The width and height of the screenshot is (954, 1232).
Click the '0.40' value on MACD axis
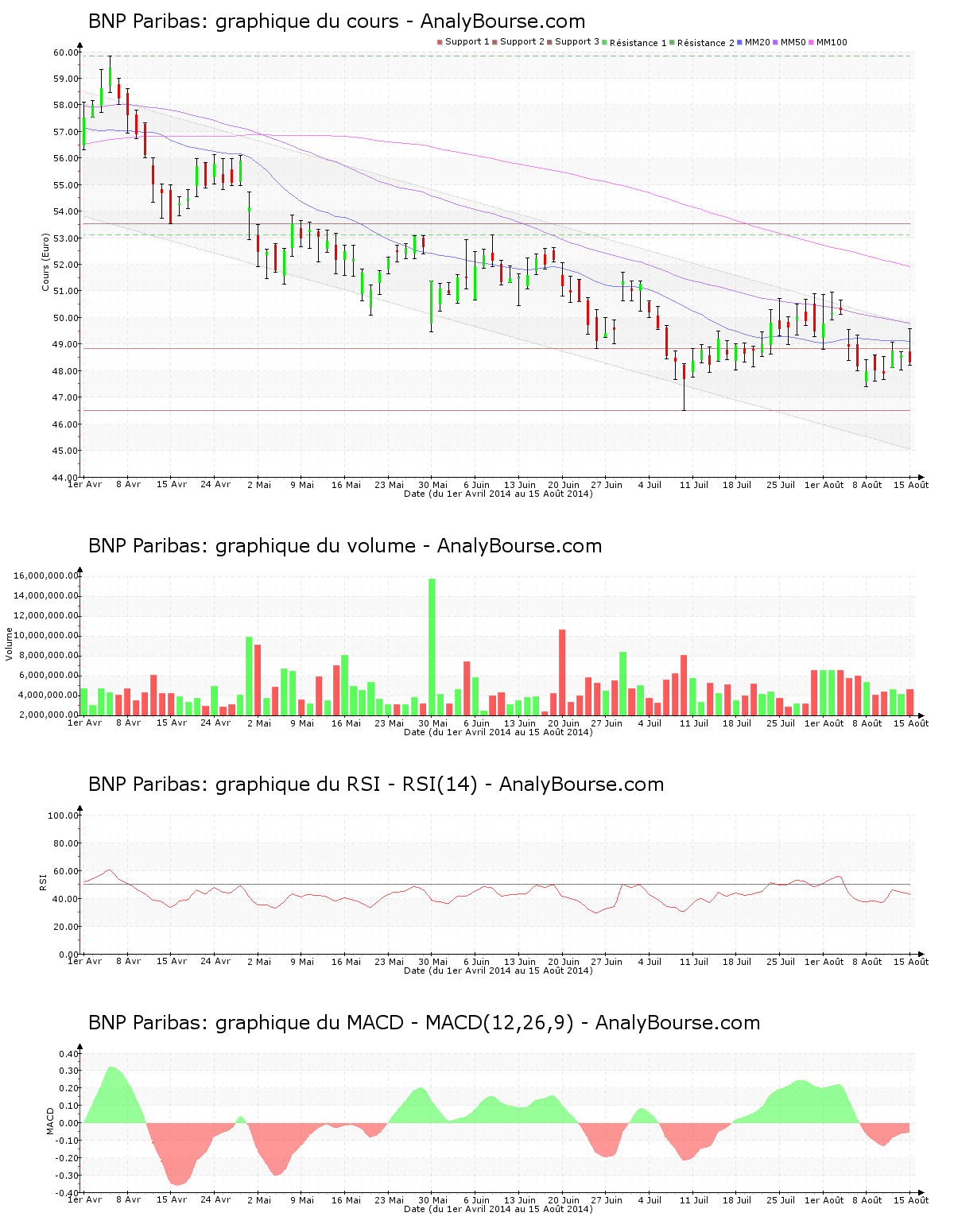tap(69, 1054)
